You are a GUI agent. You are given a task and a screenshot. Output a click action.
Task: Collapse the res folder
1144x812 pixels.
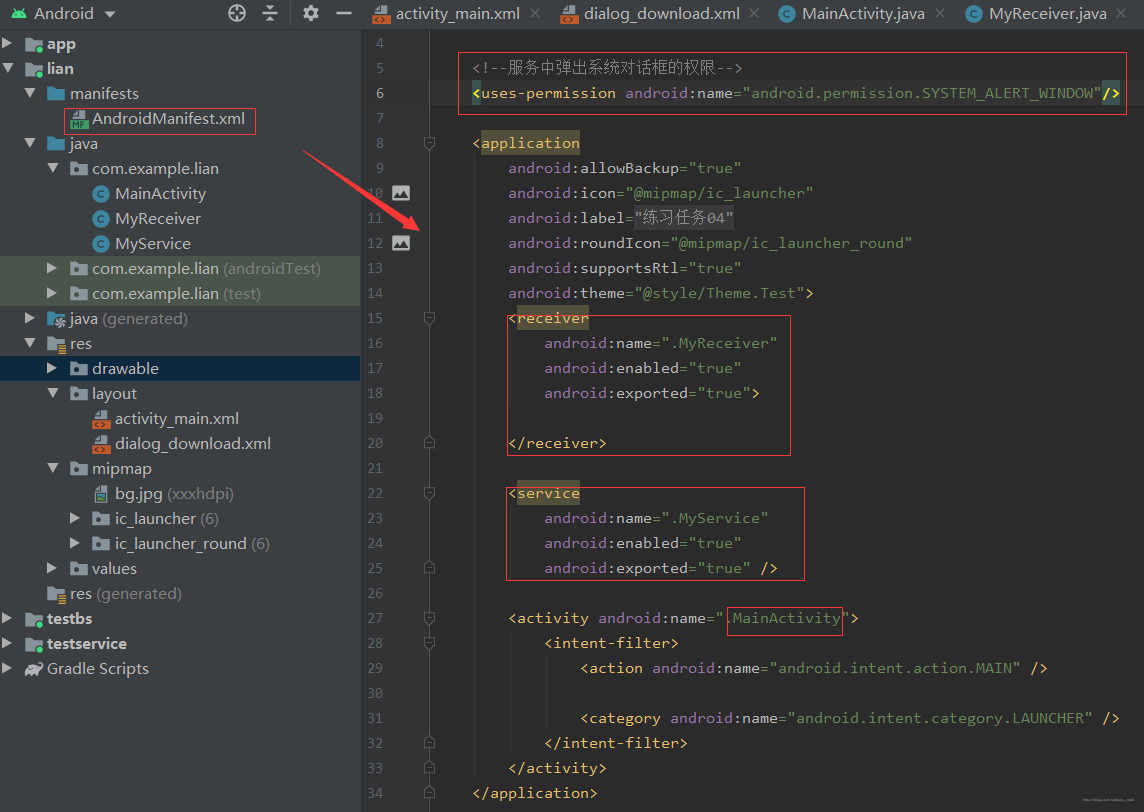click(x=30, y=342)
